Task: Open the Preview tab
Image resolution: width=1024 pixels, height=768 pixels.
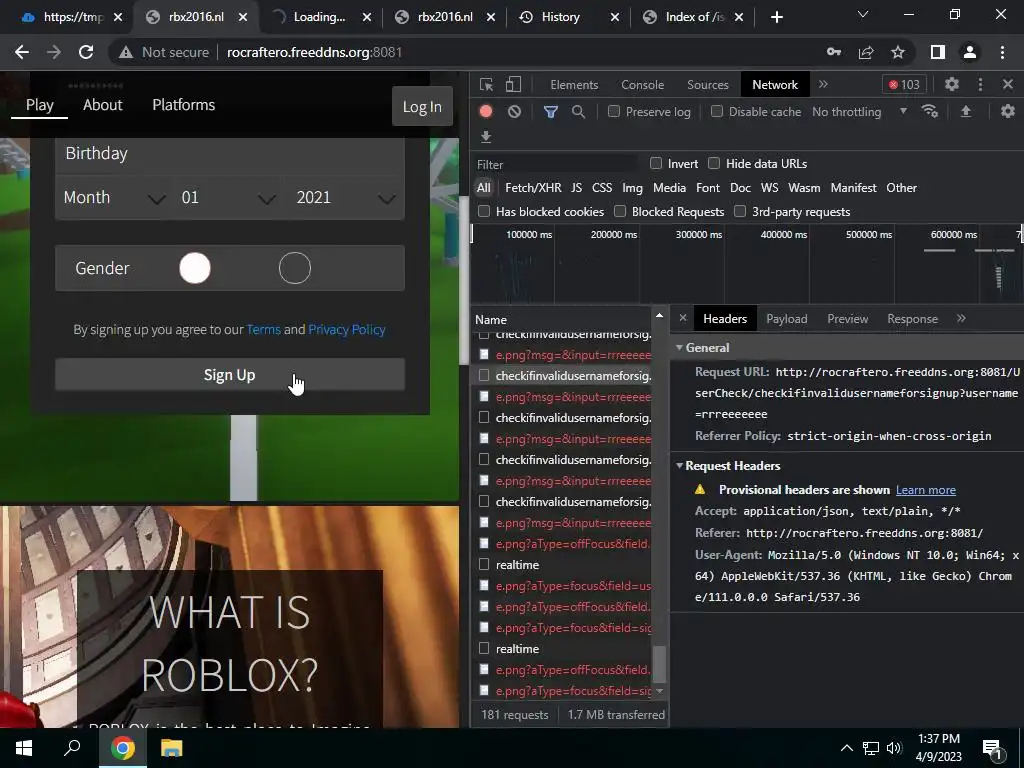Action: [x=848, y=318]
